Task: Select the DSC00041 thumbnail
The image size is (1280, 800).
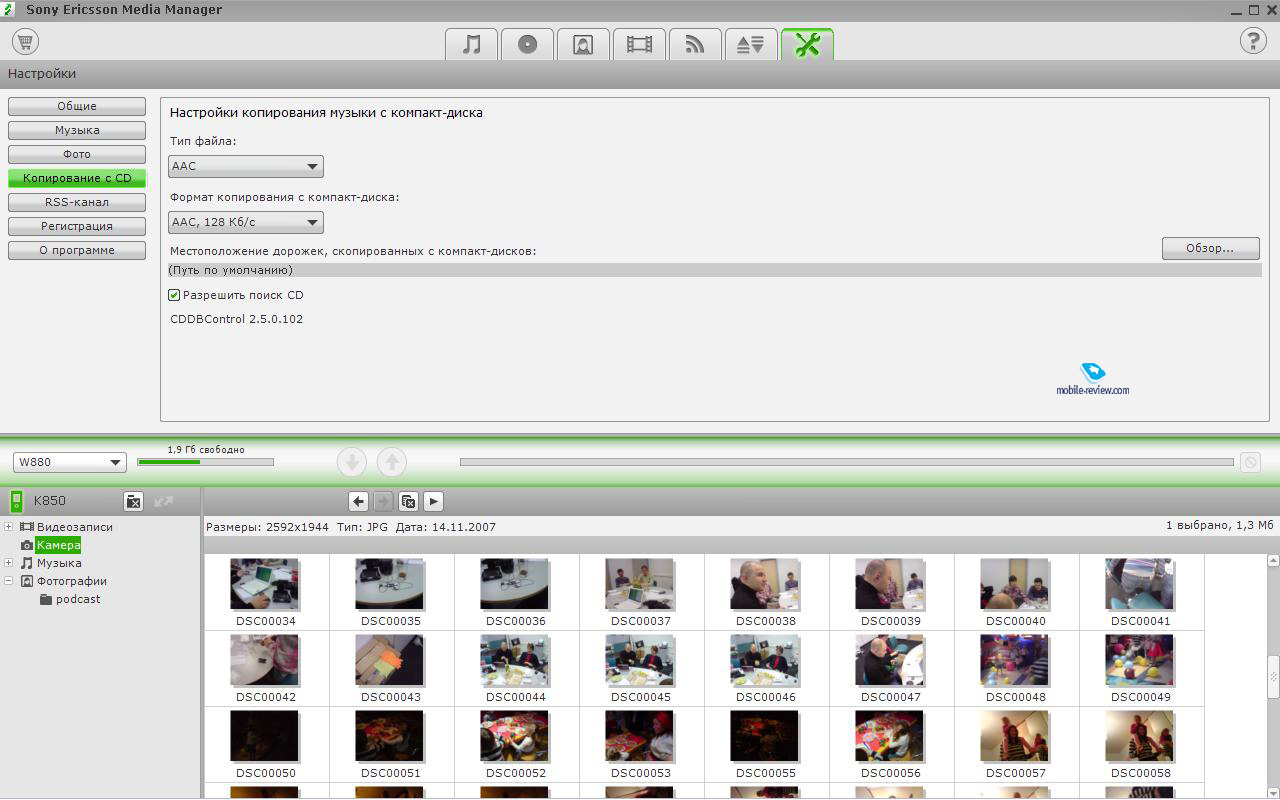Action: click(1140, 584)
